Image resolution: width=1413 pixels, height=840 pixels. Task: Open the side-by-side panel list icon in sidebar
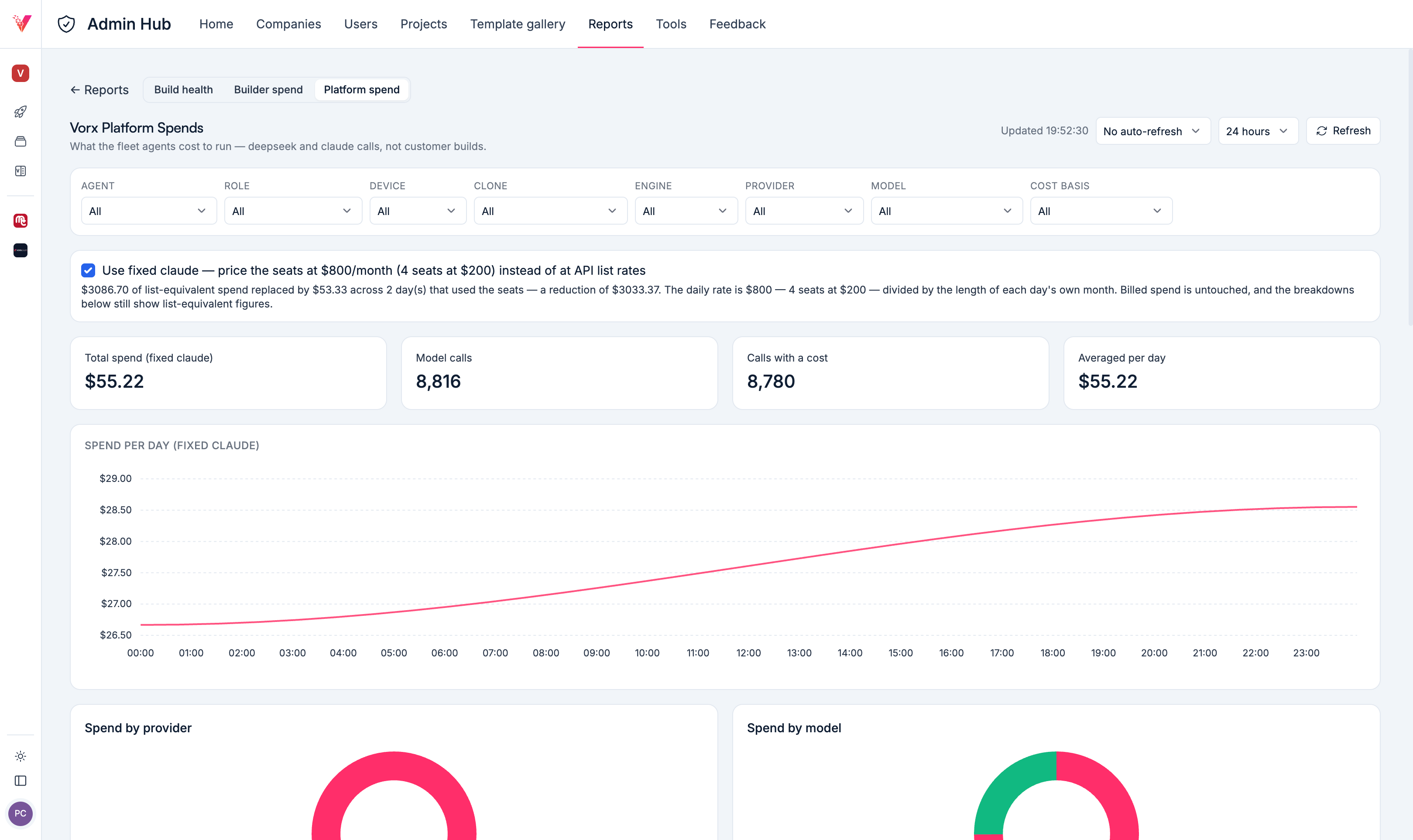coord(21,171)
